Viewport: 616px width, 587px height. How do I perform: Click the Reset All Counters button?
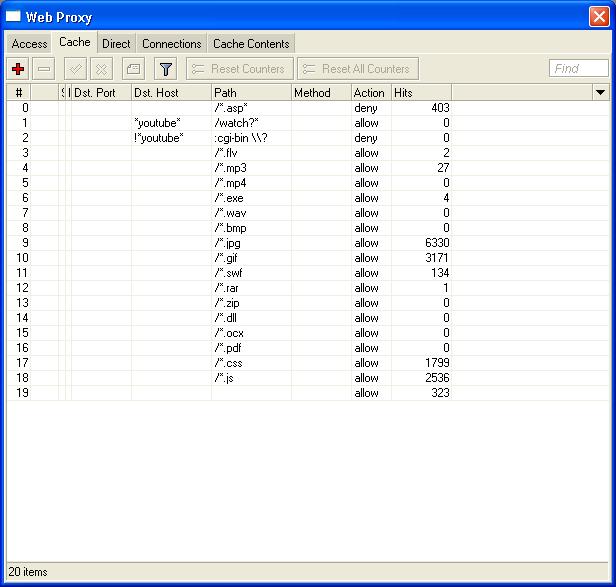358,69
